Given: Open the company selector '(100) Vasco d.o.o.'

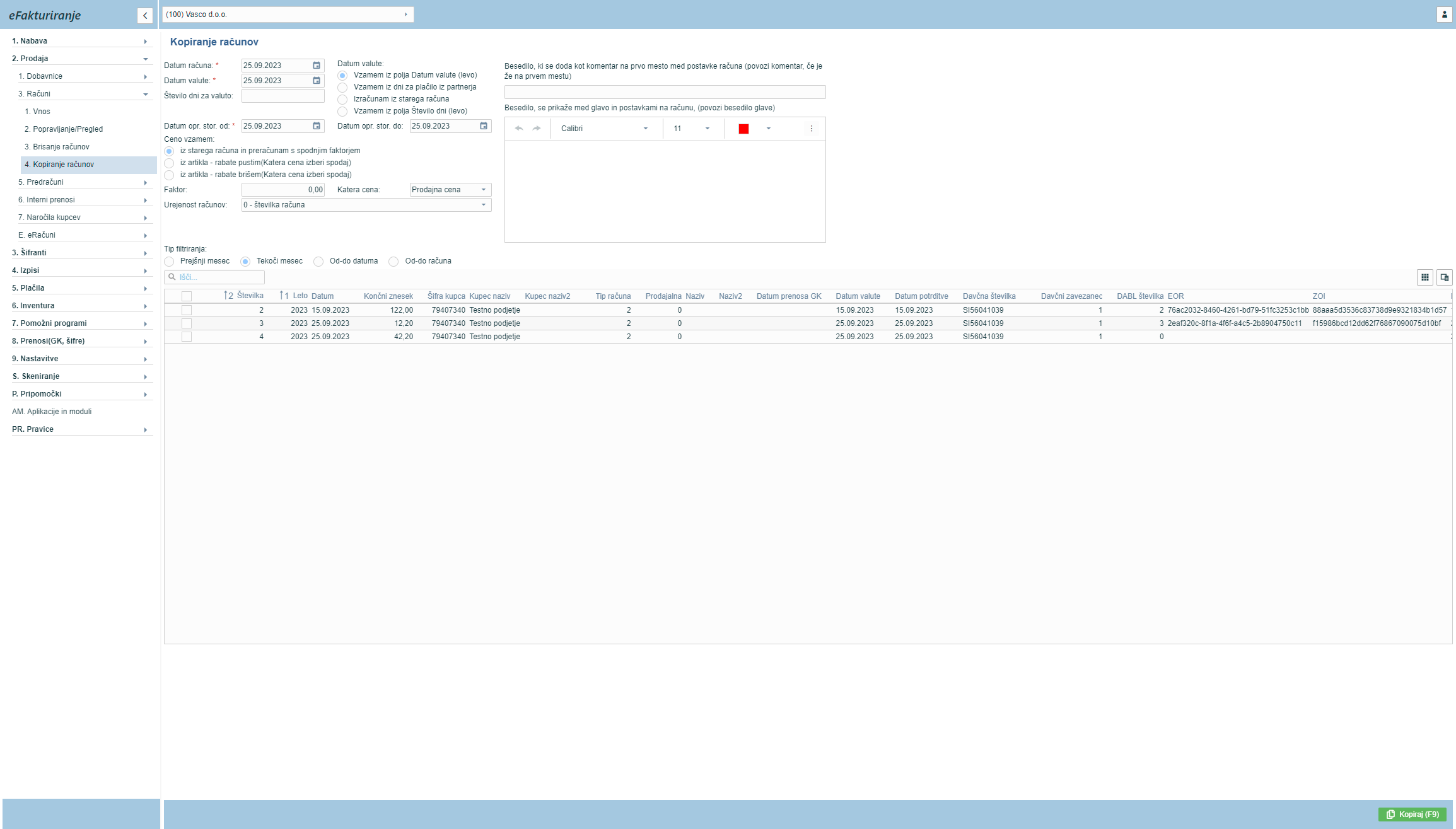Looking at the screenshot, I should [x=288, y=14].
